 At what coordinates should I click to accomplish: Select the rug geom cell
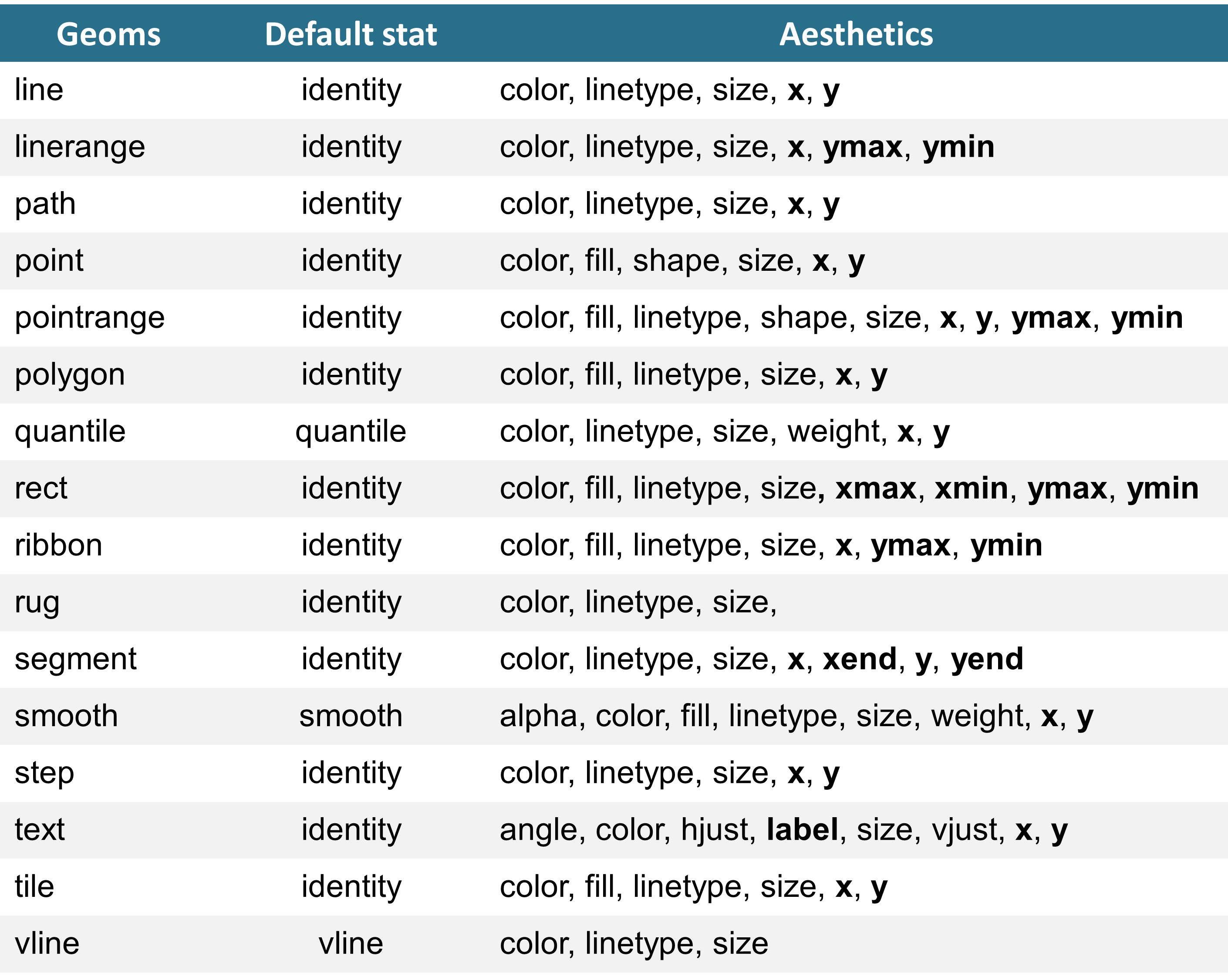37,603
